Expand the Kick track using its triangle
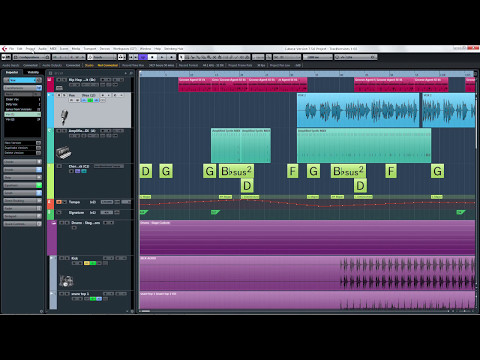Viewport: 480px width, 360px height. [52, 258]
